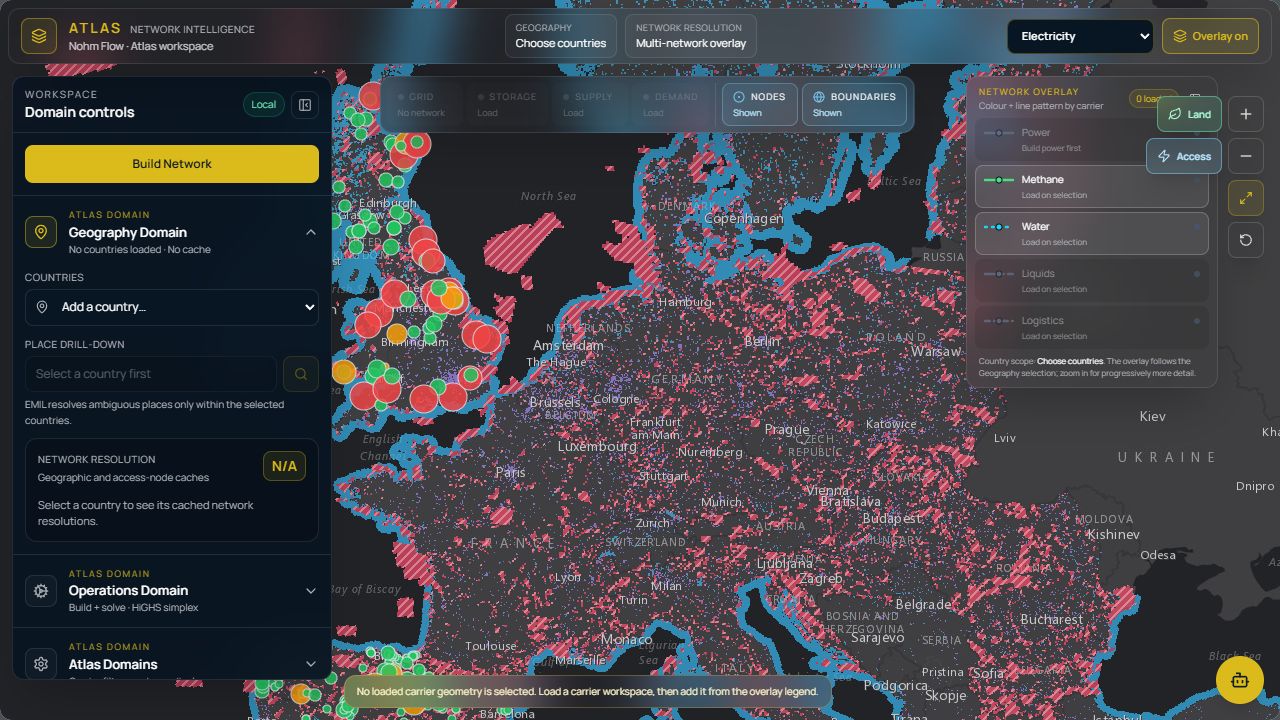Screen dimensions: 1280x720
Task: Click the Operations Domain gear icon
Action: [41, 591]
